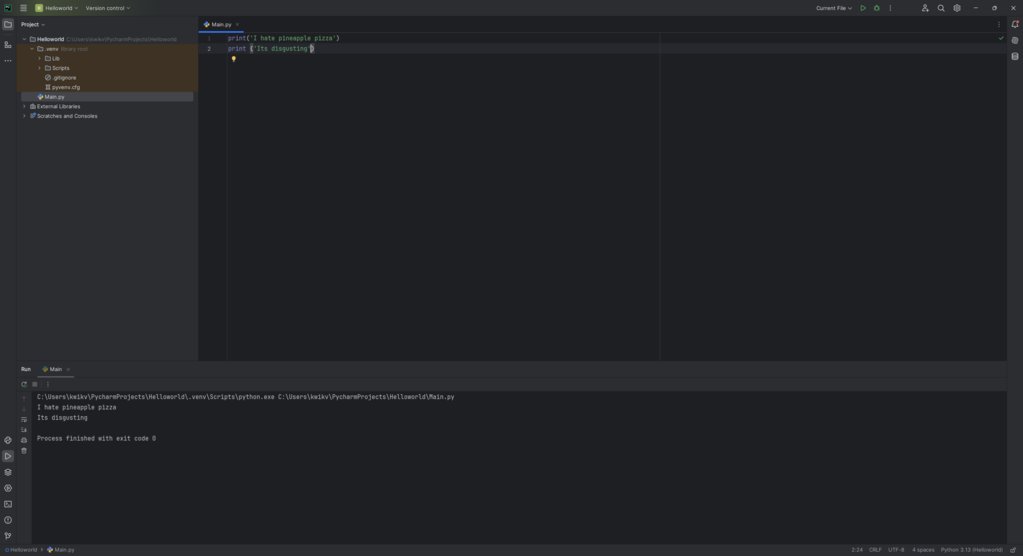Image resolution: width=1023 pixels, height=556 pixels.
Task: Click the 2:24 cursor position indicator
Action: 857,550
